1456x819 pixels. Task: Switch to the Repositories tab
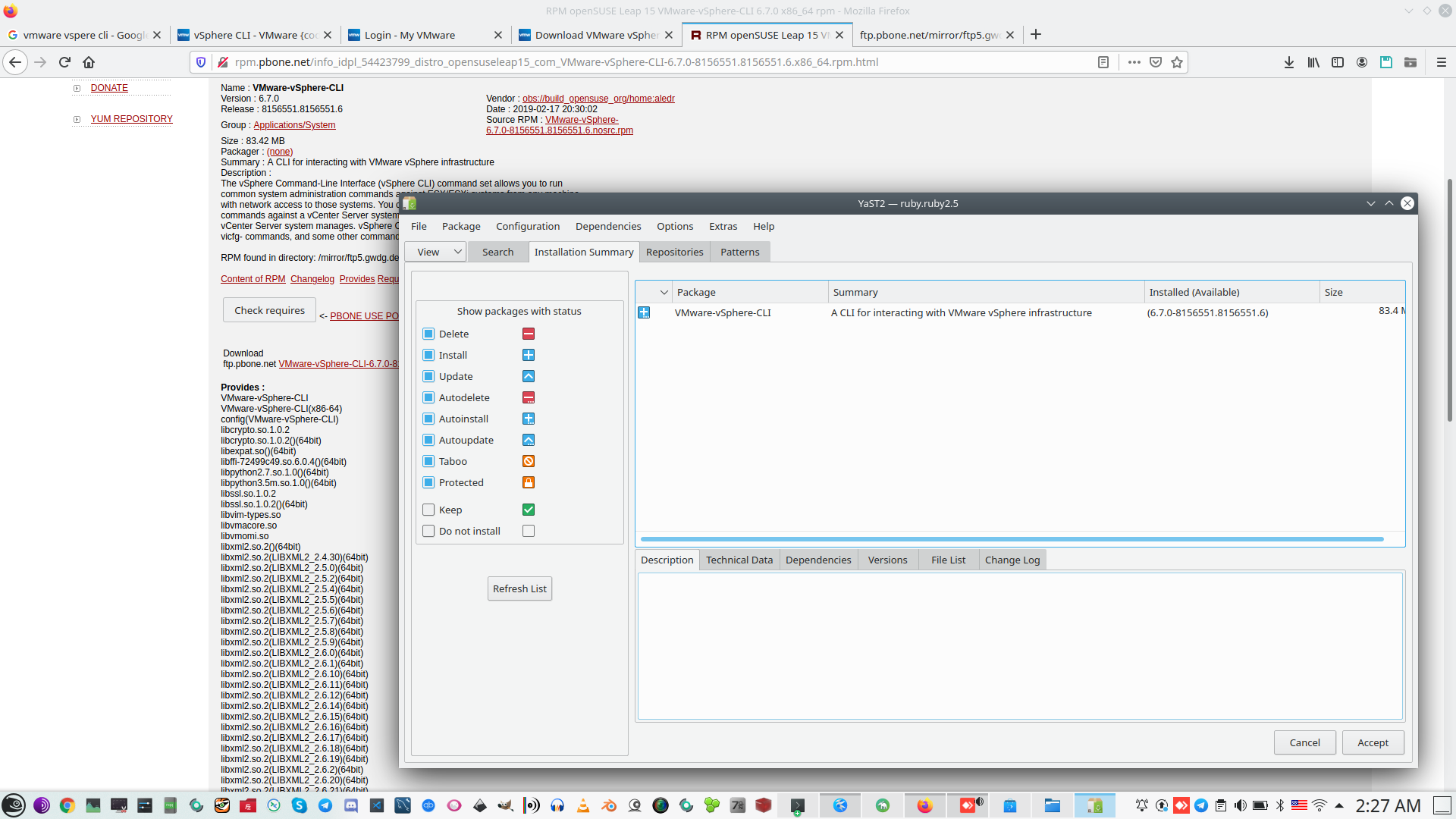(674, 252)
